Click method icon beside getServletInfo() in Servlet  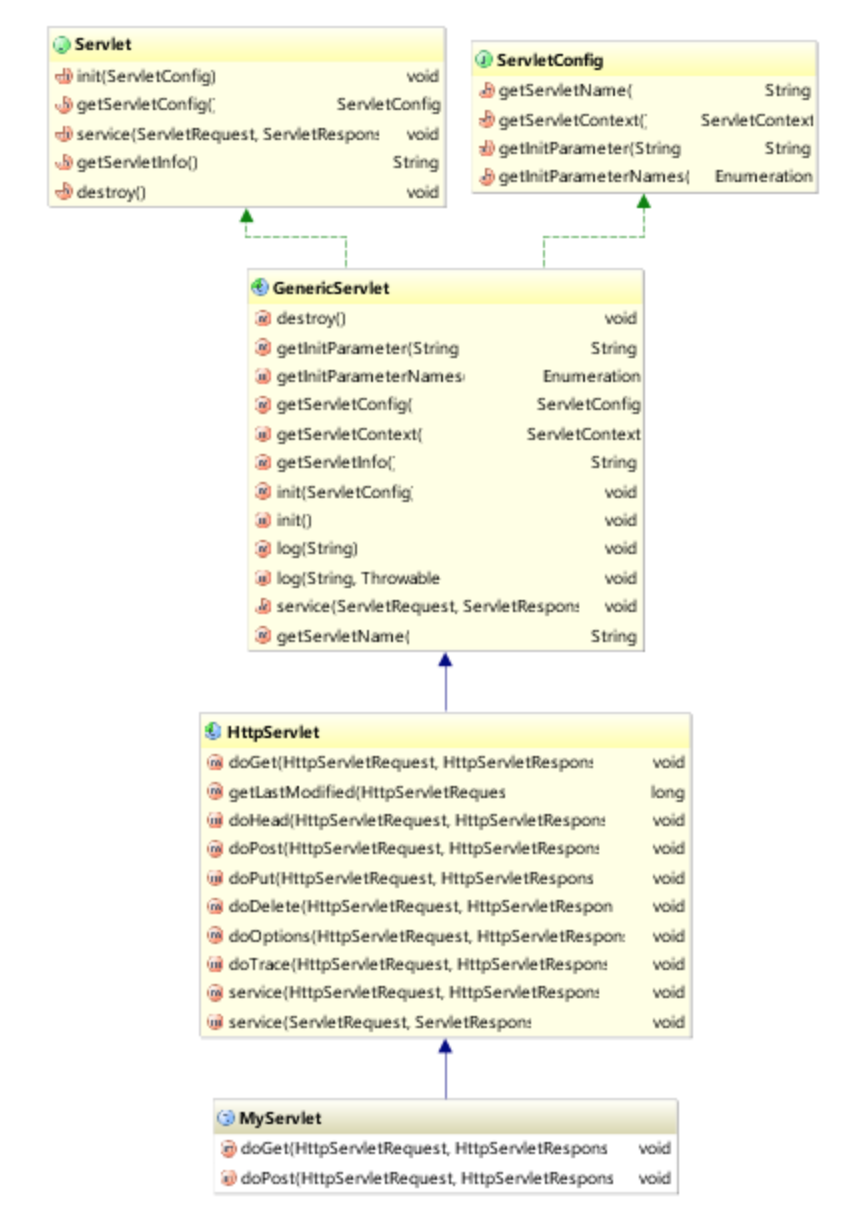(63, 162)
